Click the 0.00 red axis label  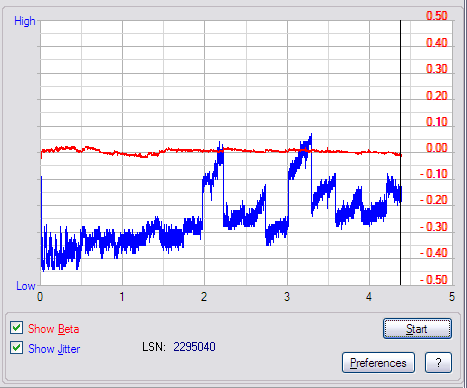pyautogui.click(x=437, y=148)
